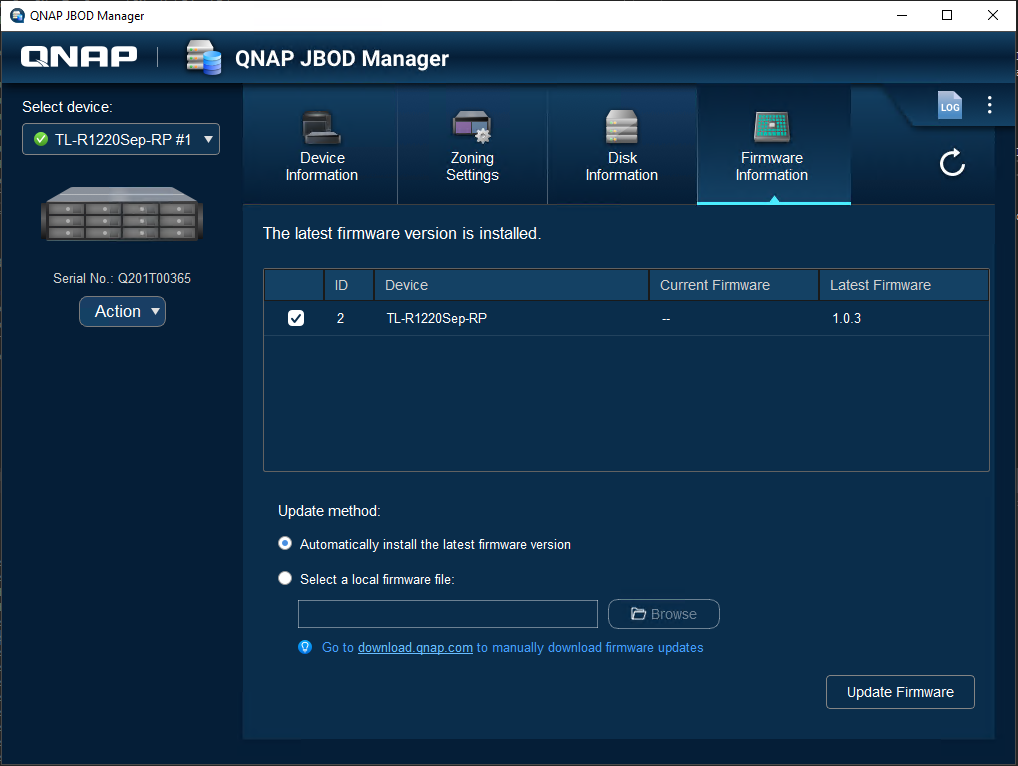Click the QNAP logo in header
1018x766 pixels.
tap(79, 57)
